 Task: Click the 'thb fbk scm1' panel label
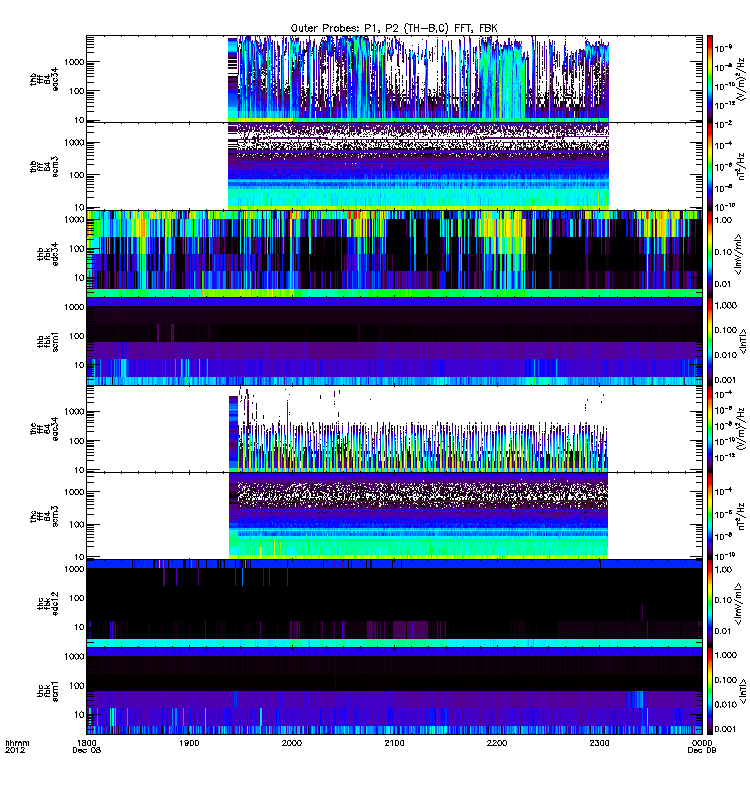click(48, 341)
